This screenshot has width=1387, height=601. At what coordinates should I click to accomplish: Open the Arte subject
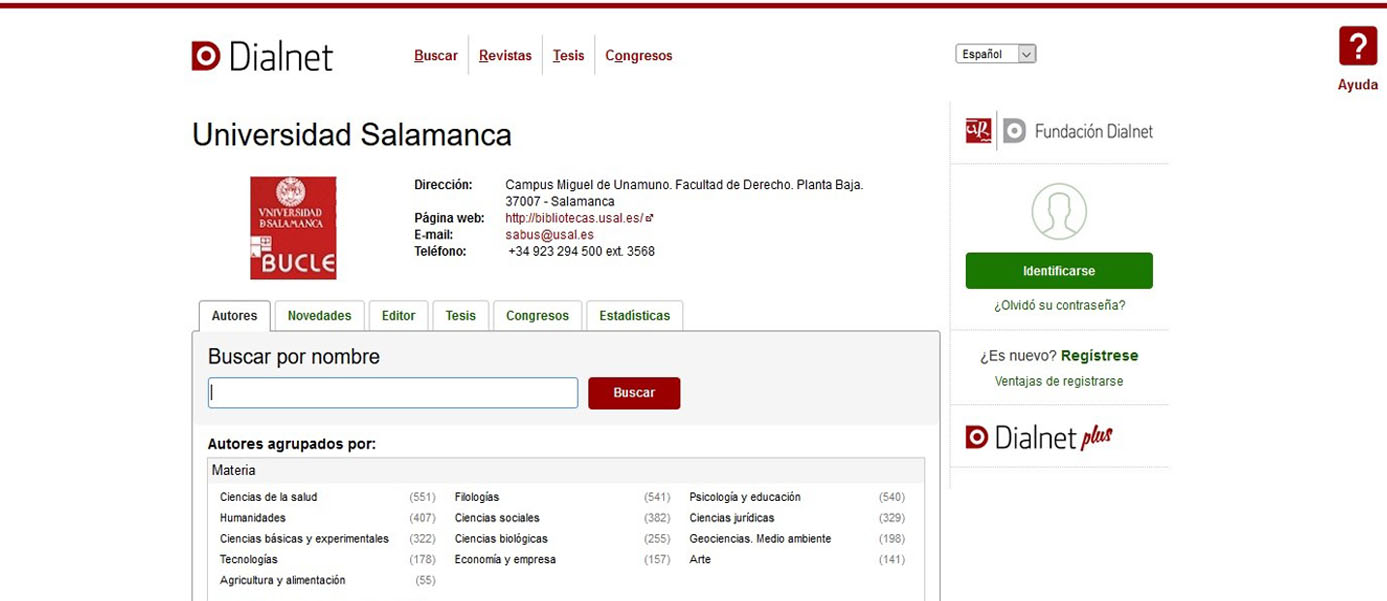tap(700, 560)
